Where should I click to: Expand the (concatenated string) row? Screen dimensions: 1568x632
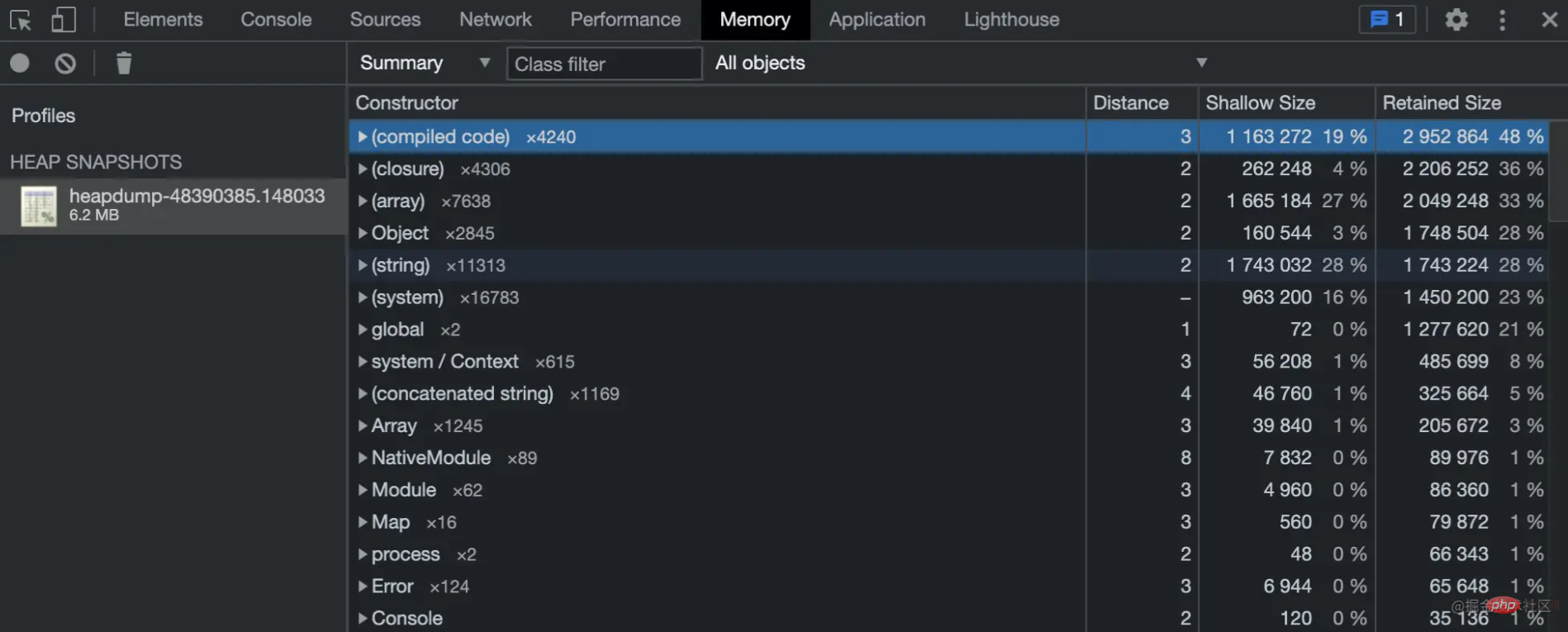coord(362,393)
